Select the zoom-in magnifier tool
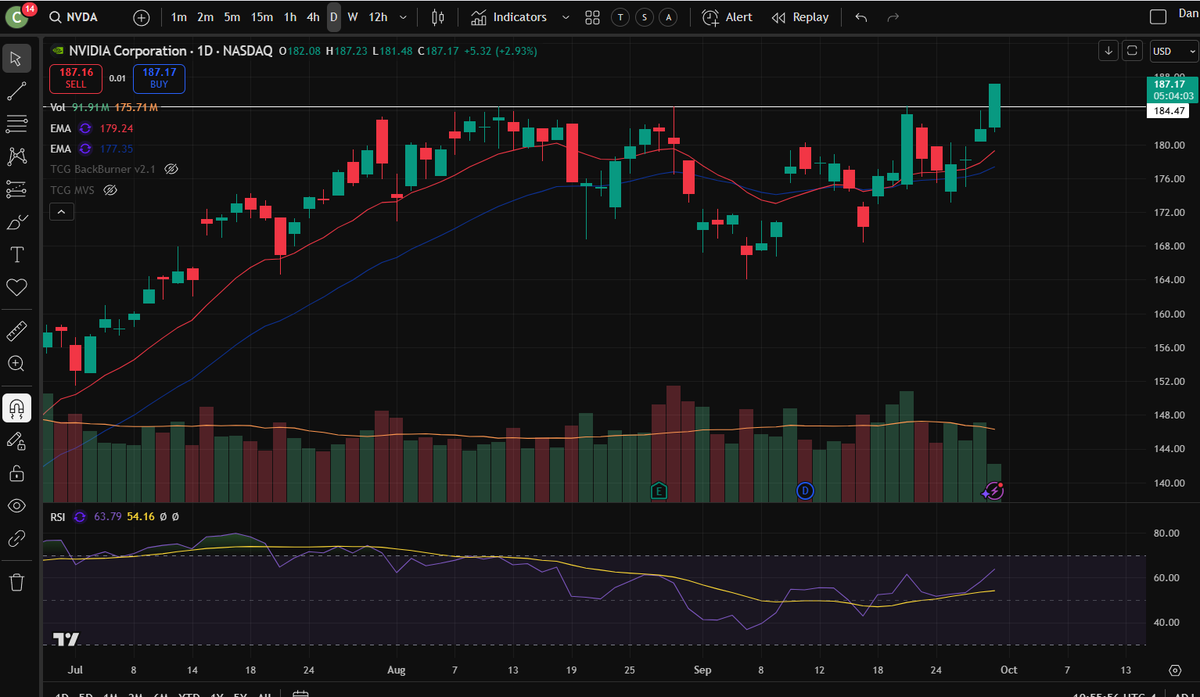1200x697 pixels. (x=16, y=363)
